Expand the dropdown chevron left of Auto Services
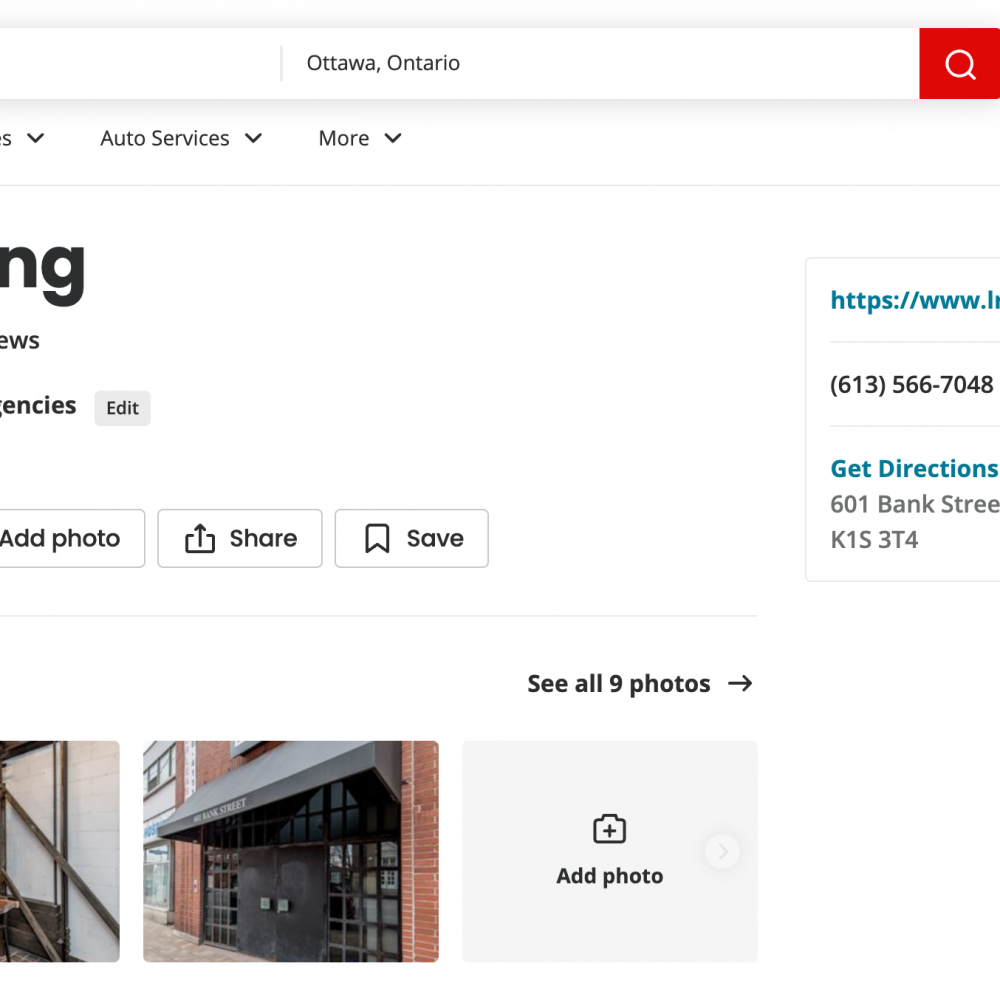 pyautogui.click(x=35, y=139)
